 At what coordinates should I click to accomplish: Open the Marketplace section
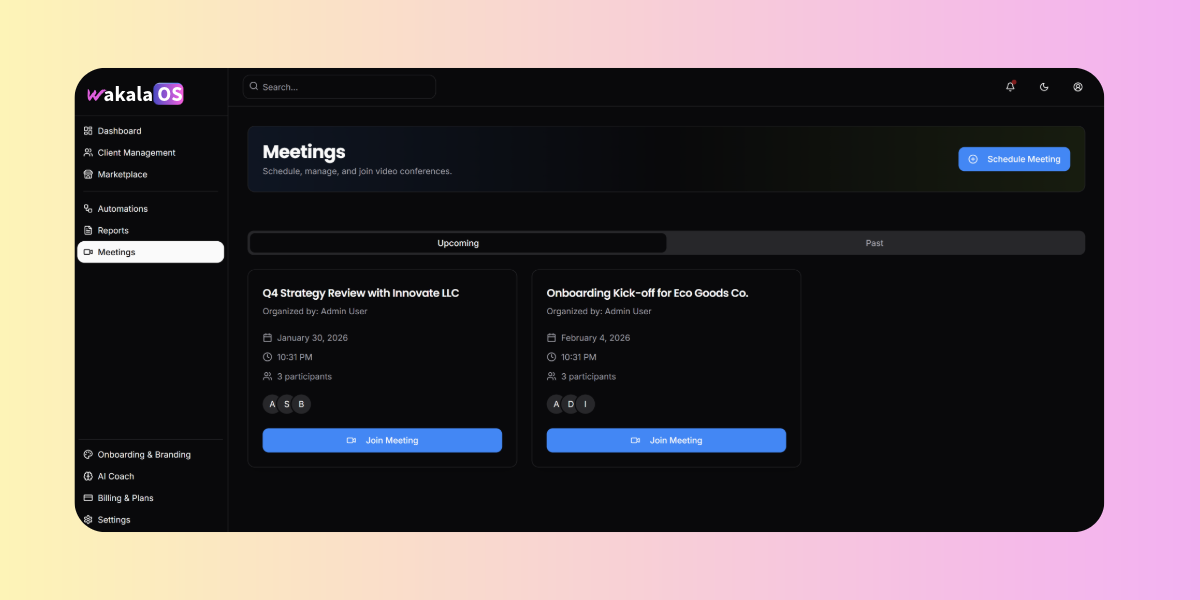pyautogui.click(x=123, y=174)
